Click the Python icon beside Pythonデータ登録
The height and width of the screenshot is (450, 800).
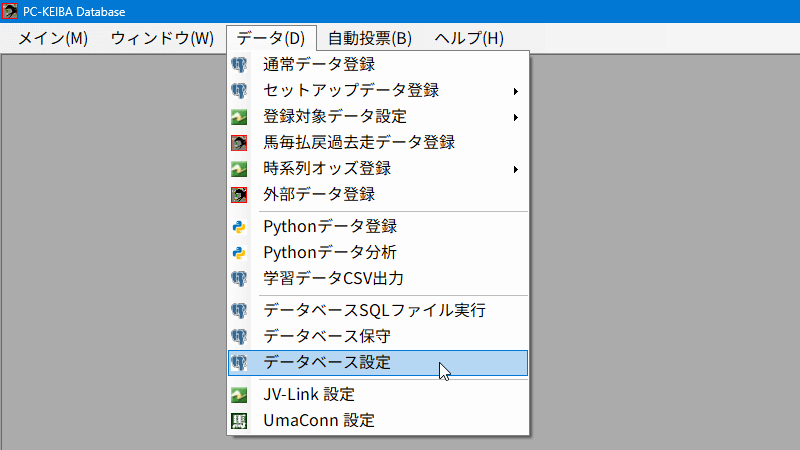239,227
